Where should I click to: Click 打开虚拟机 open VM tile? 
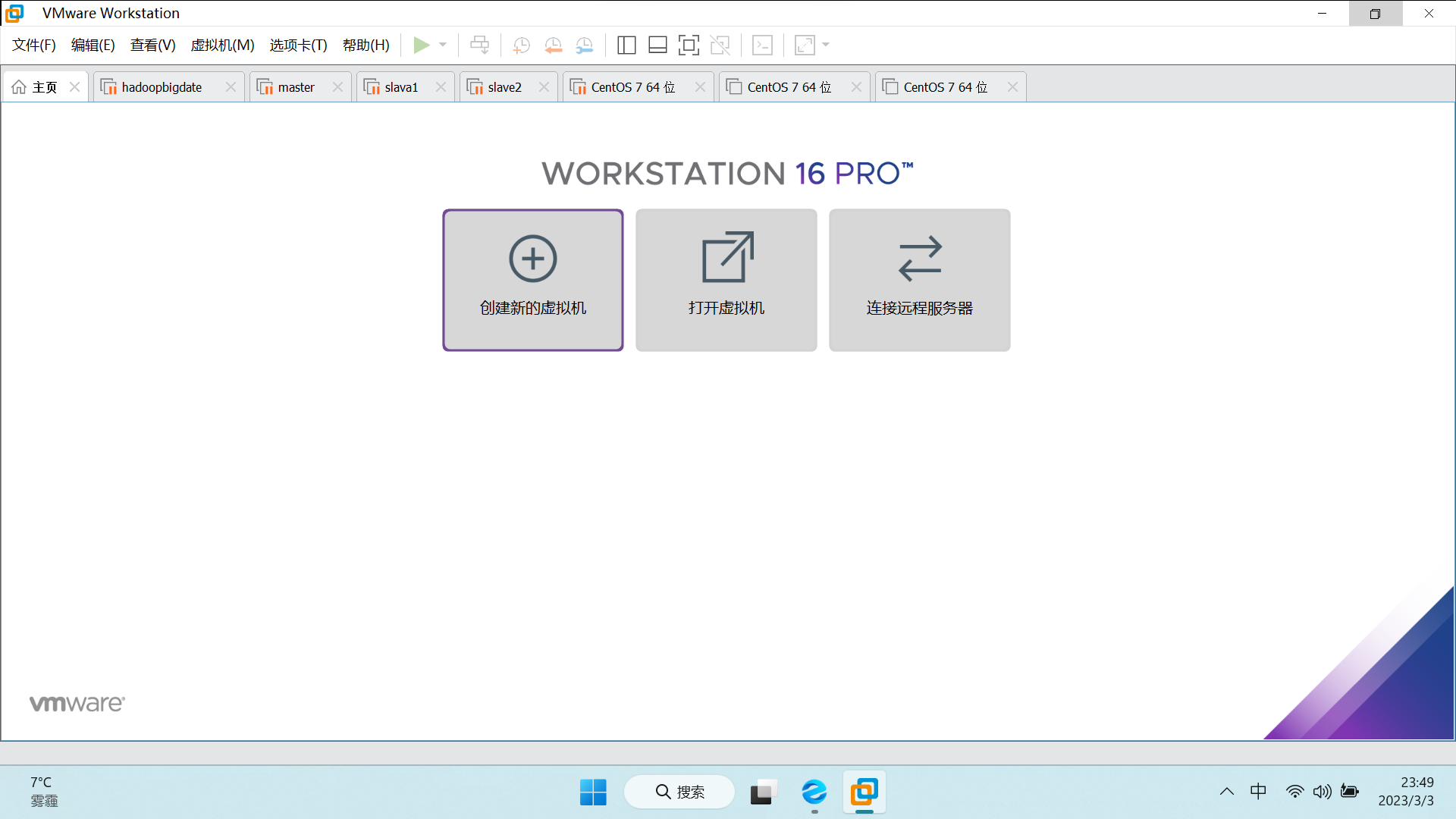pyautogui.click(x=726, y=280)
